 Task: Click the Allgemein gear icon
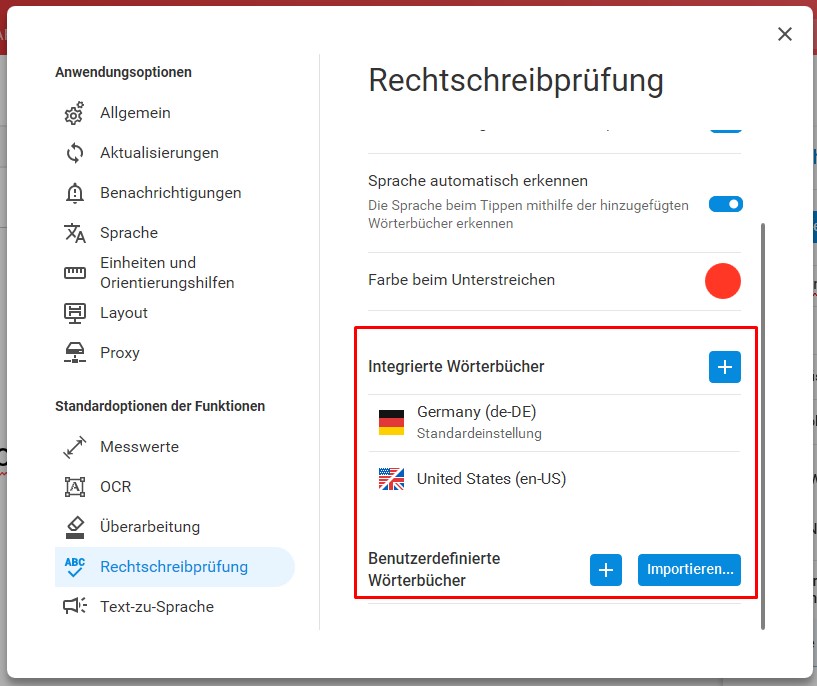(x=75, y=113)
